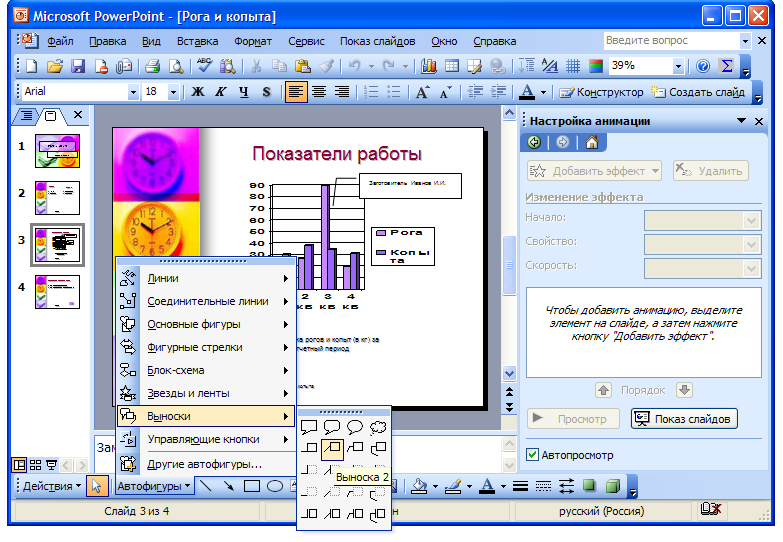
Task: Click the Open file folder icon
Action: tap(55, 66)
